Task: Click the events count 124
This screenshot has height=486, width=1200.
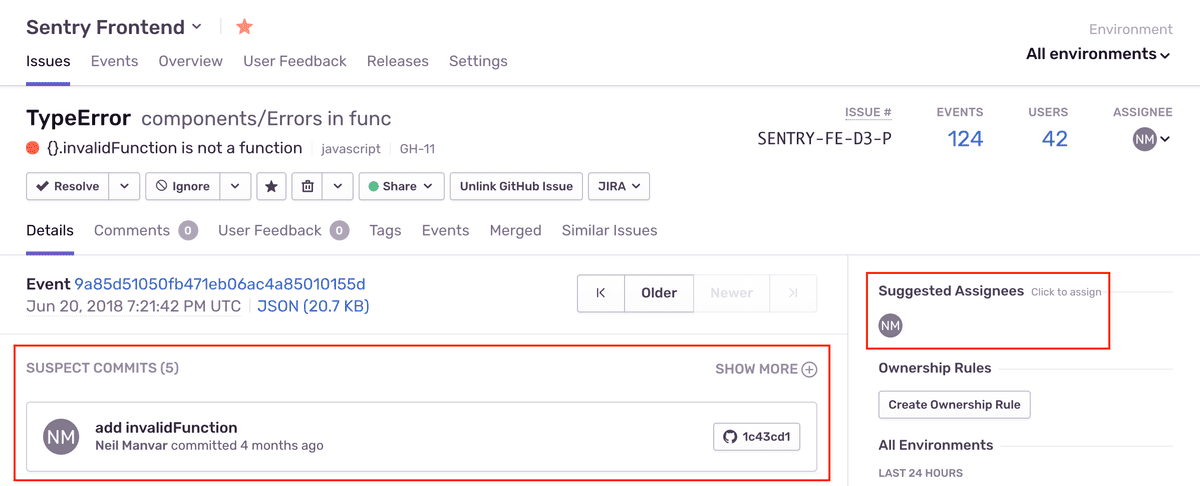Action: (x=965, y=139)
